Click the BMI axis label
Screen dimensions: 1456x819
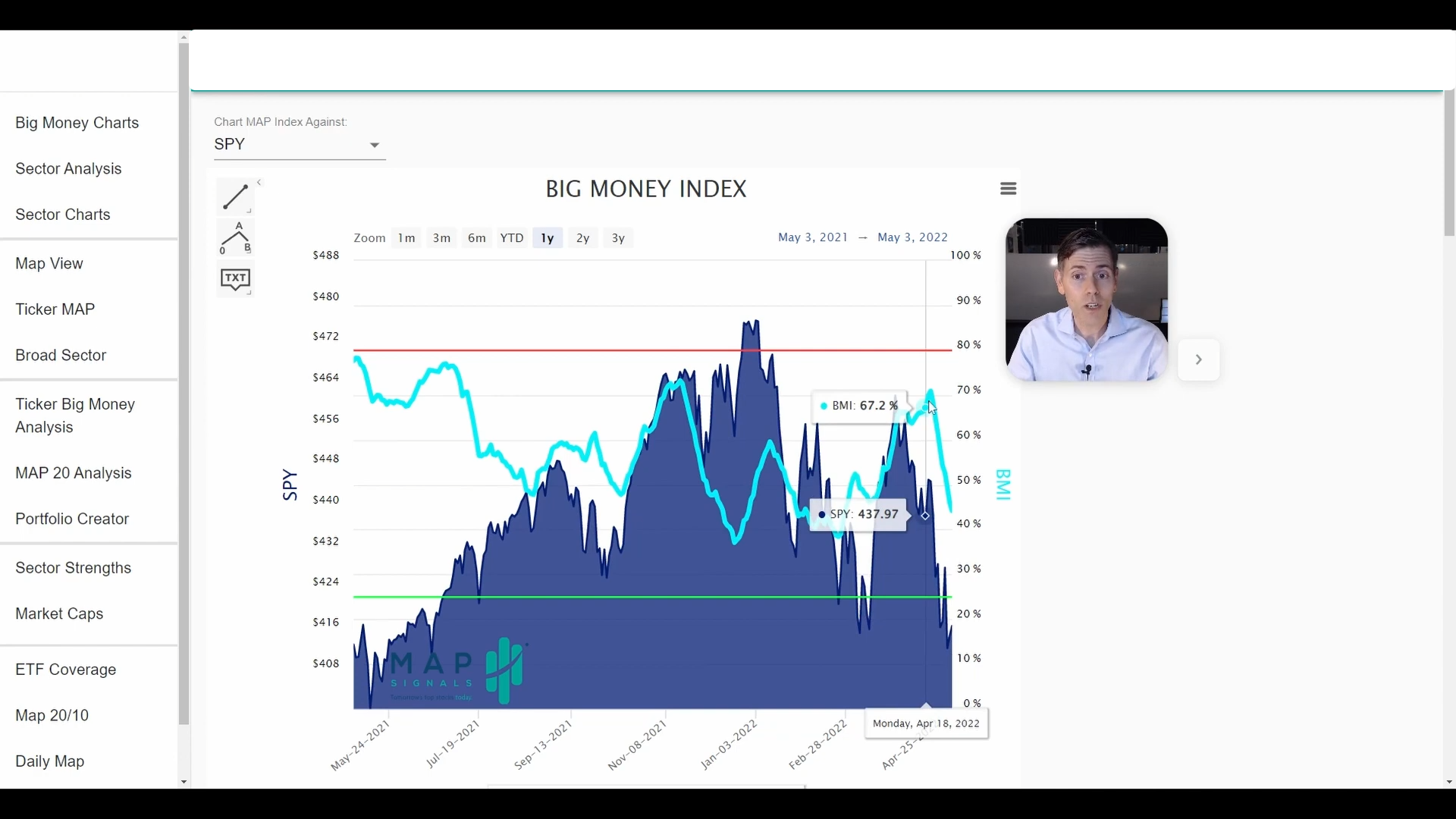(x=1003, y=485)
